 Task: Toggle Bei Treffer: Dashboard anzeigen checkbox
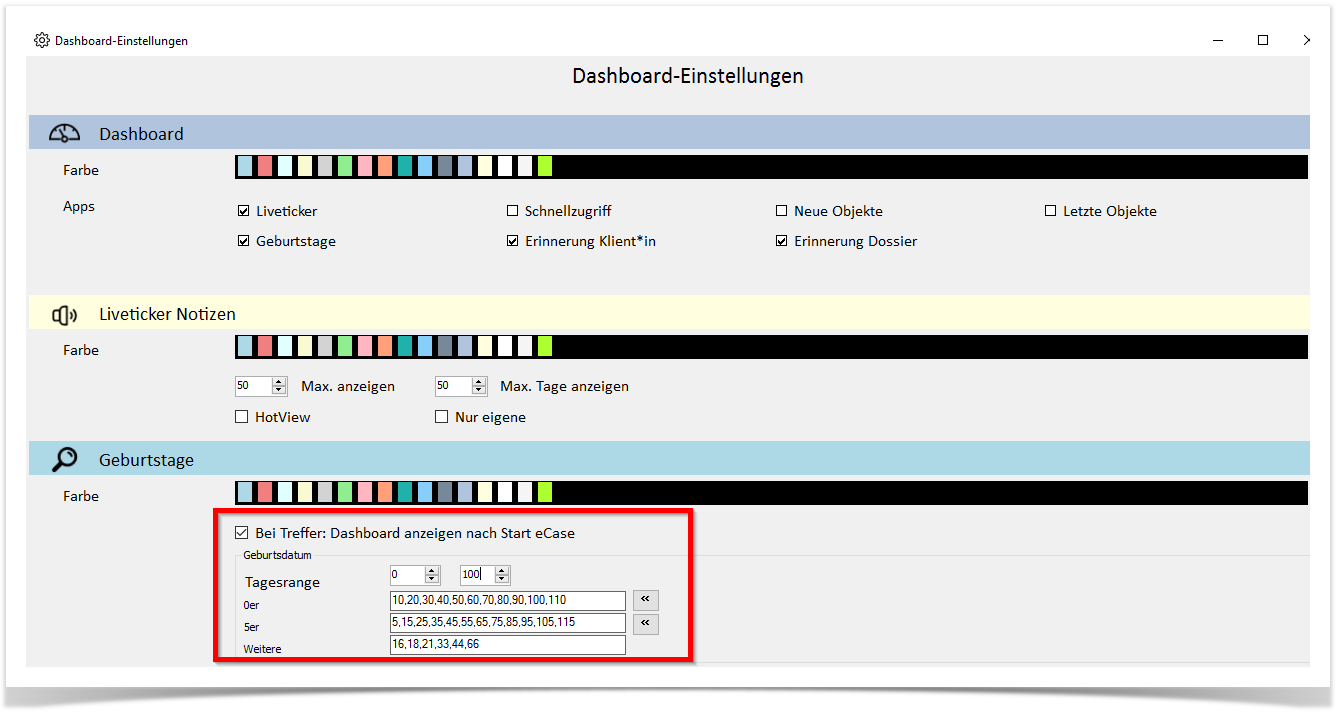point(241,533)
